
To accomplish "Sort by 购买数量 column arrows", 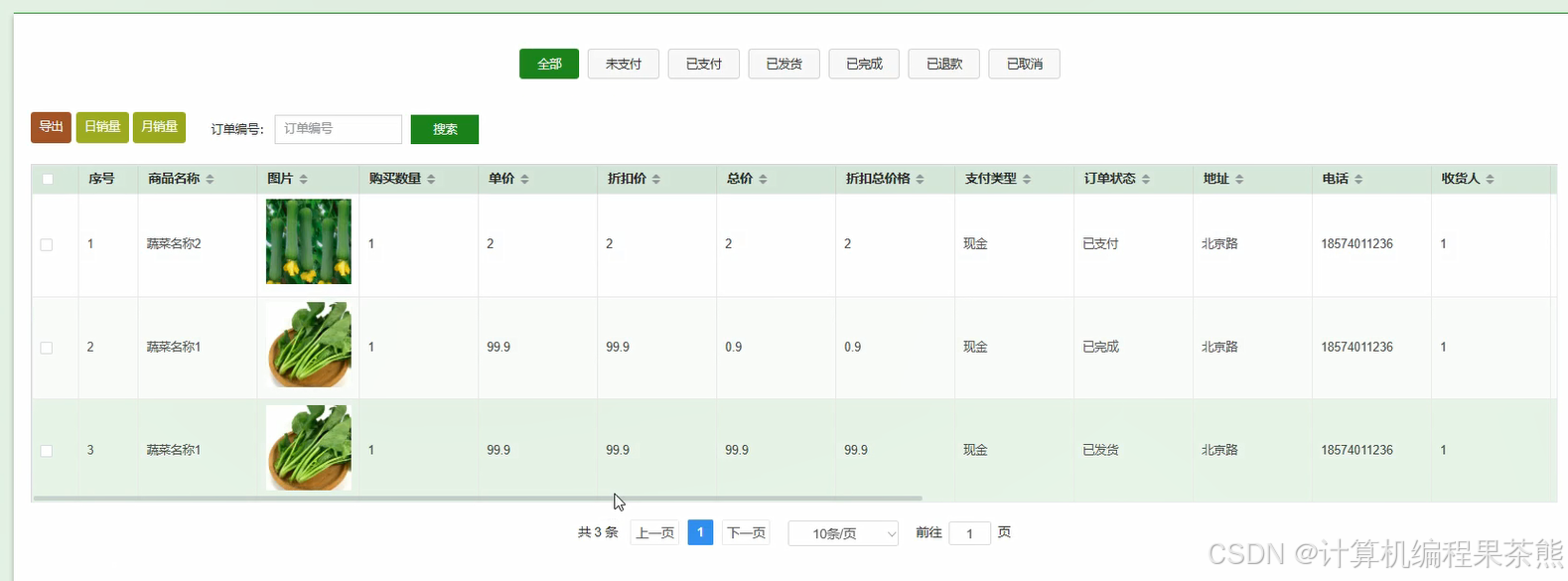I will [x=431, y=179].
